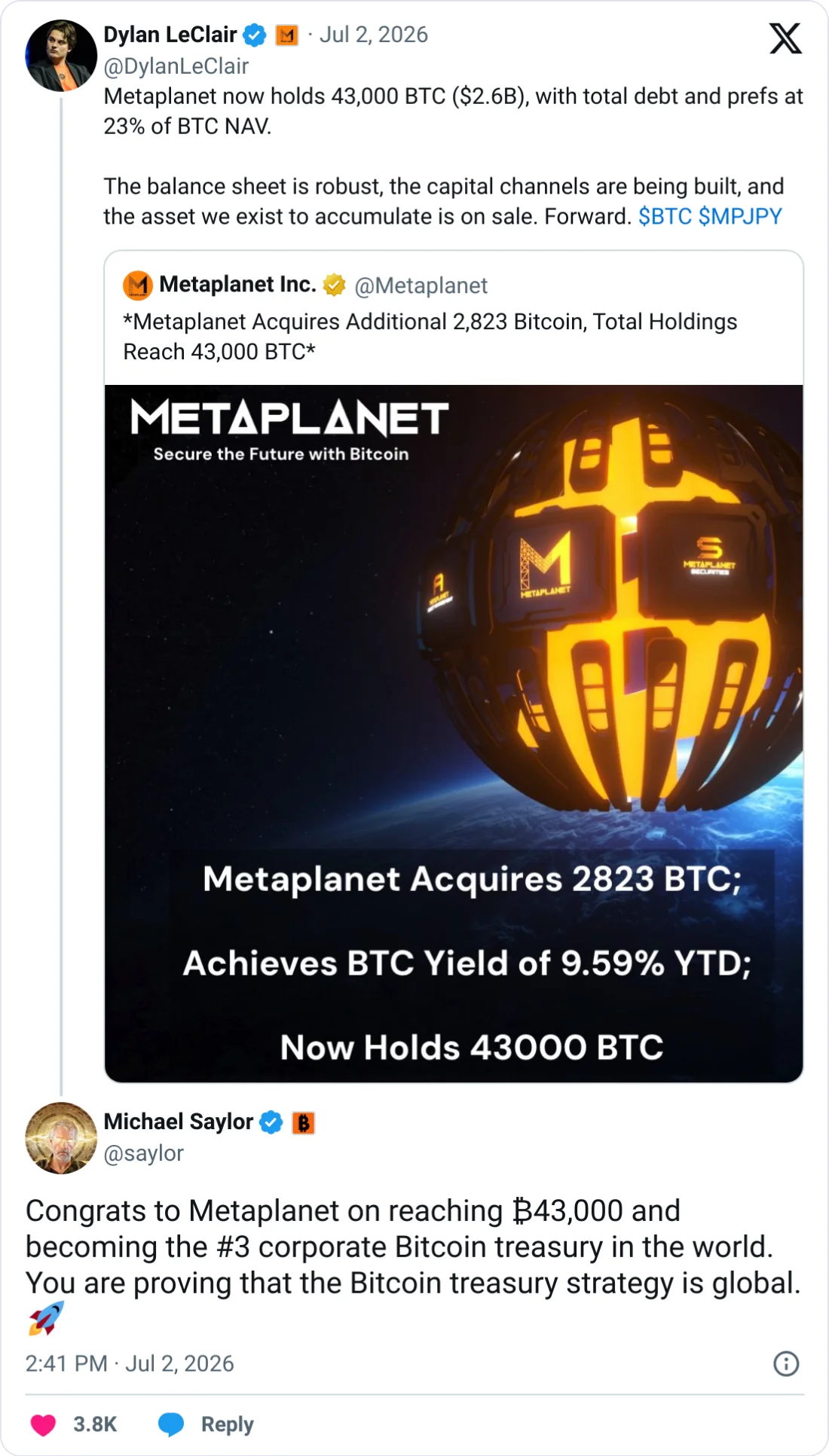Open the 2:41 PM Jul 2, 2026 timestamp
The width and height of the screenshot is (829, 1456).
pos(130,1364)
